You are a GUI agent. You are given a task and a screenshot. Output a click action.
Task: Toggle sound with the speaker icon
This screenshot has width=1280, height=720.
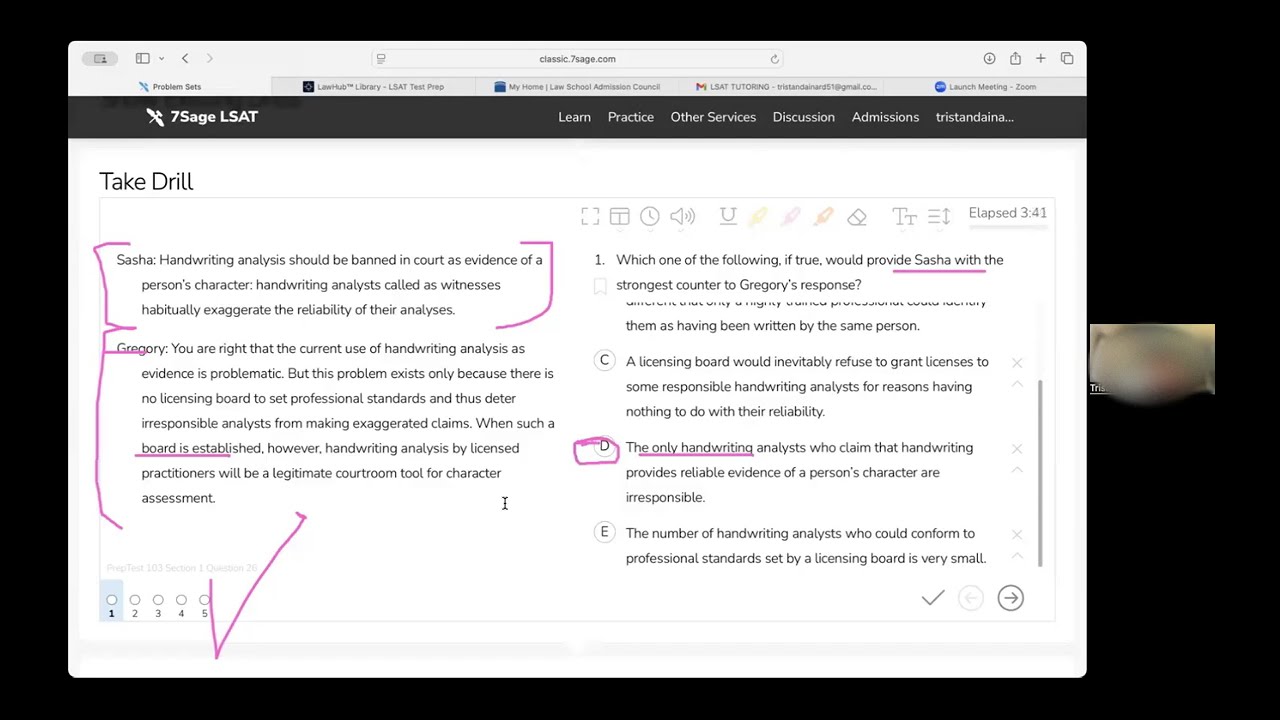tap(683, 217)
